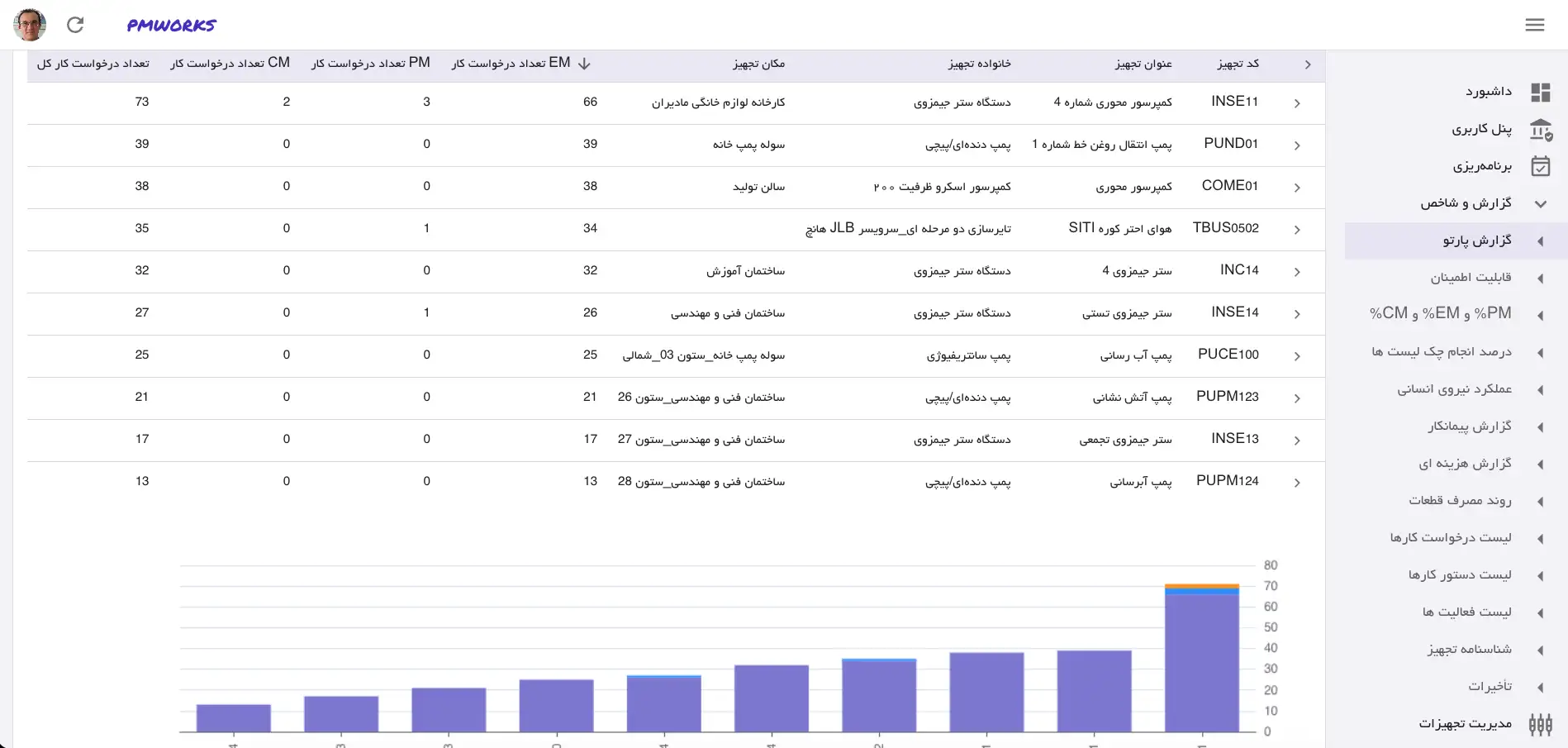Expand the PUND01 equipment row
The width and height of the screenshot is (1568, 748).
(1297, 146)
